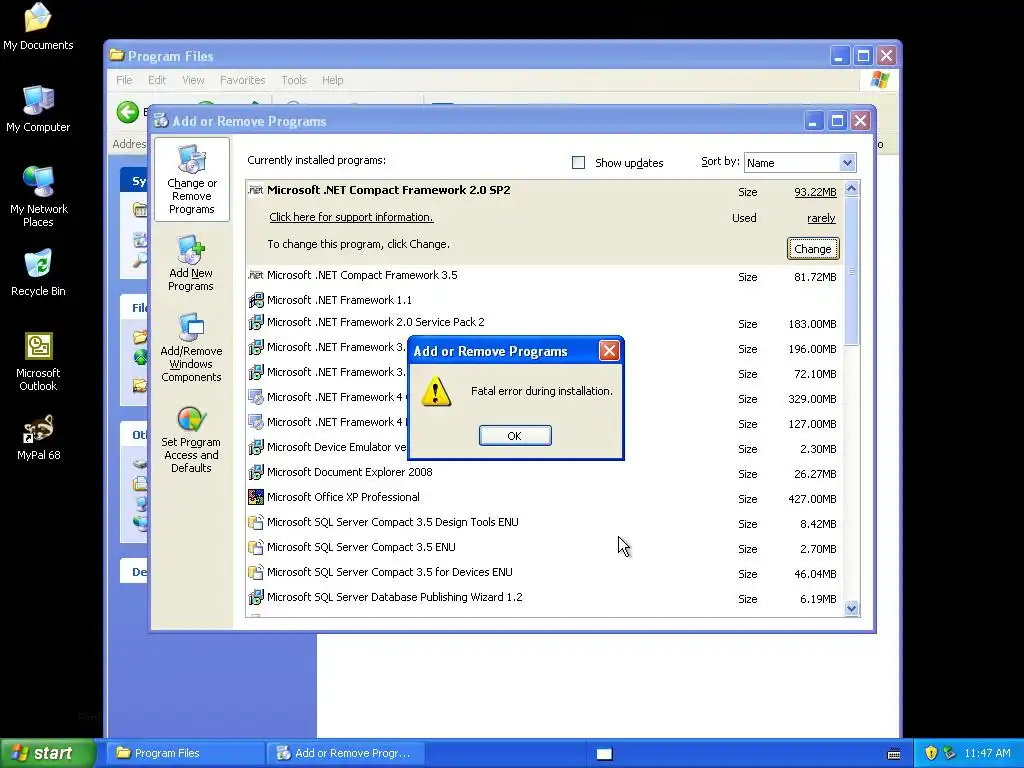Open Microsoft Outlook desktop shortcut
The width and height of the screenshot is (1024, 768).
tap(38, 362)
